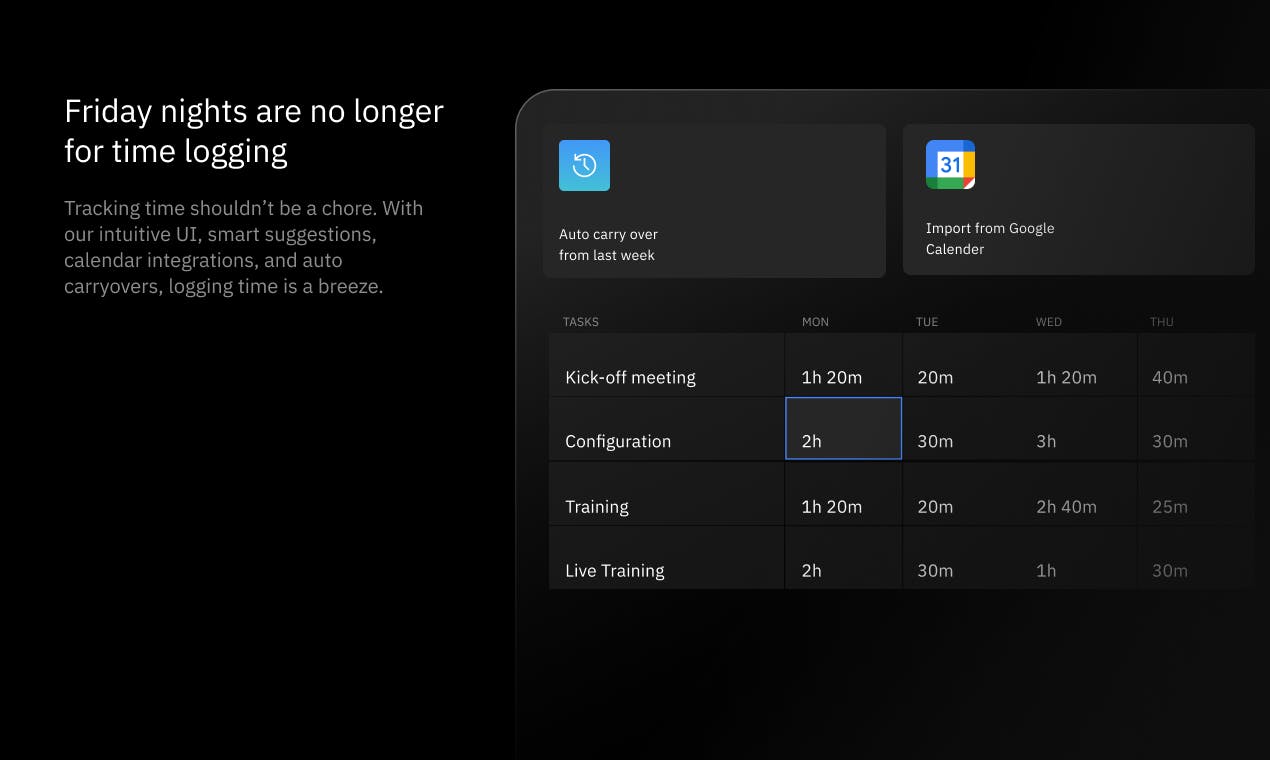Click Training Tuesday 20m cell
Image resolution: width=1270 pixels, height=760 pixels.
click(x=961, y=494)
